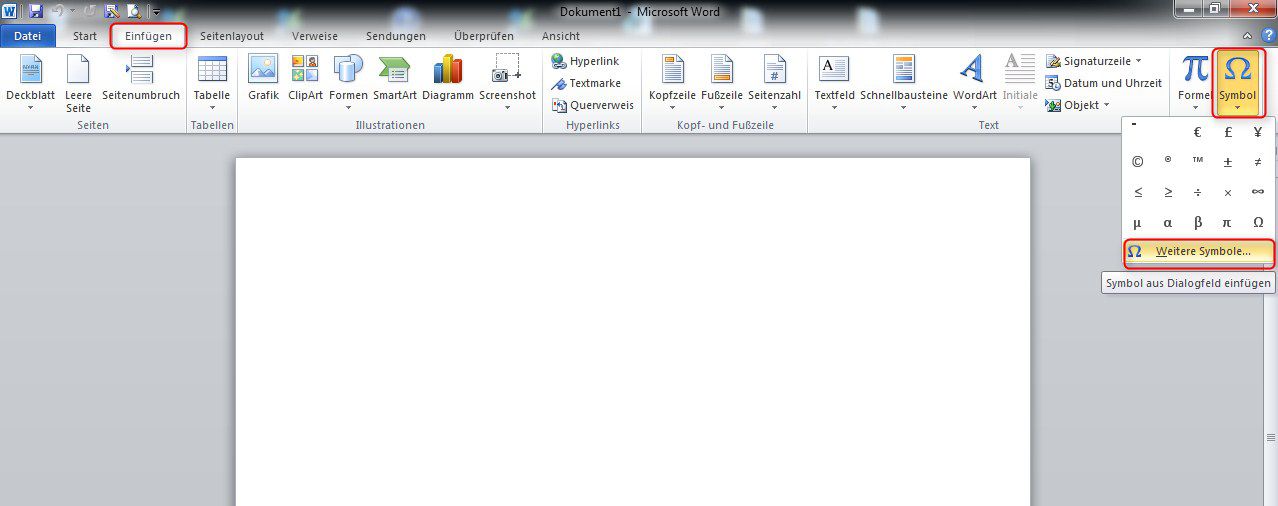
Task: Open the Tabelle table gallery
Action: (212, 82)
